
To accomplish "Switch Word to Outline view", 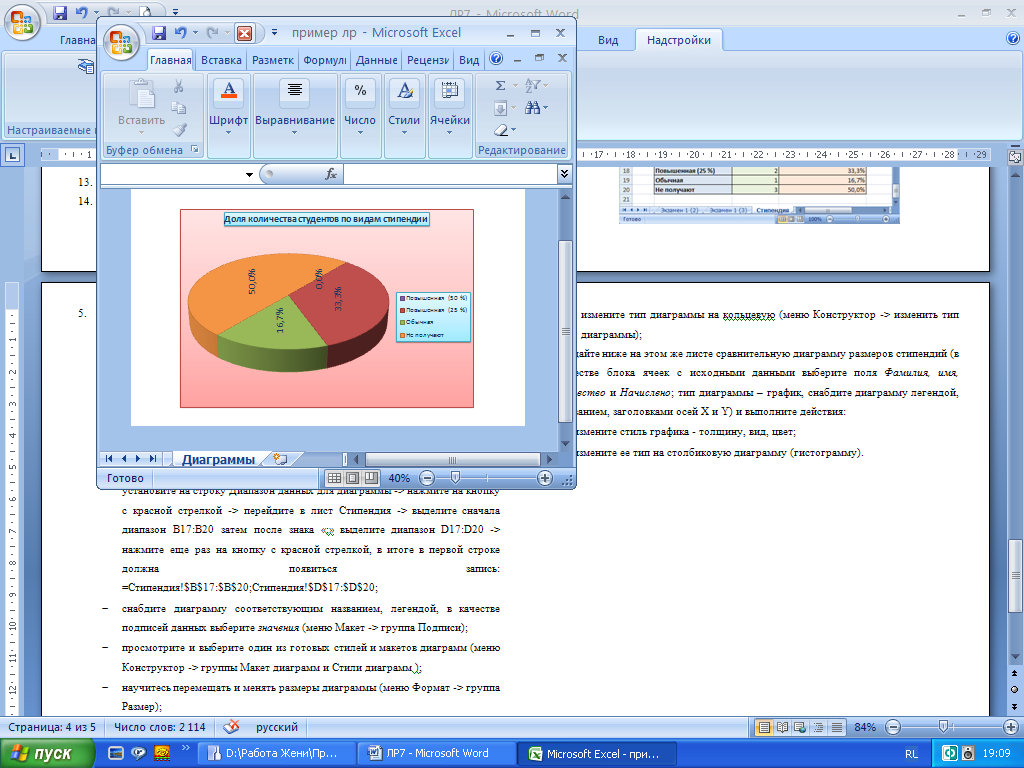I will pyautogui.click(x=818, y=727).
